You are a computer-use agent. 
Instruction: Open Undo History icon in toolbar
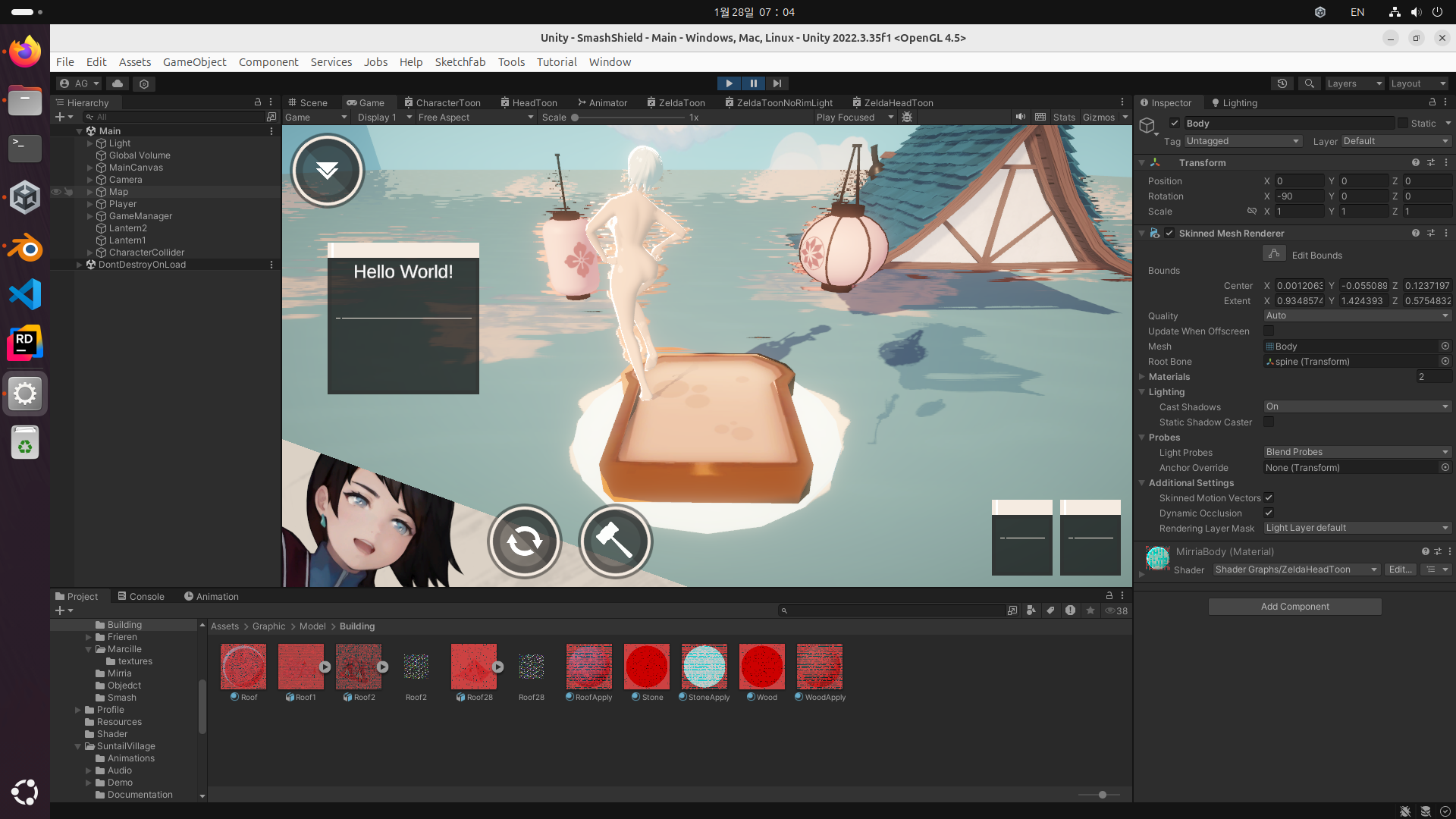click(x=1282, y=83)
